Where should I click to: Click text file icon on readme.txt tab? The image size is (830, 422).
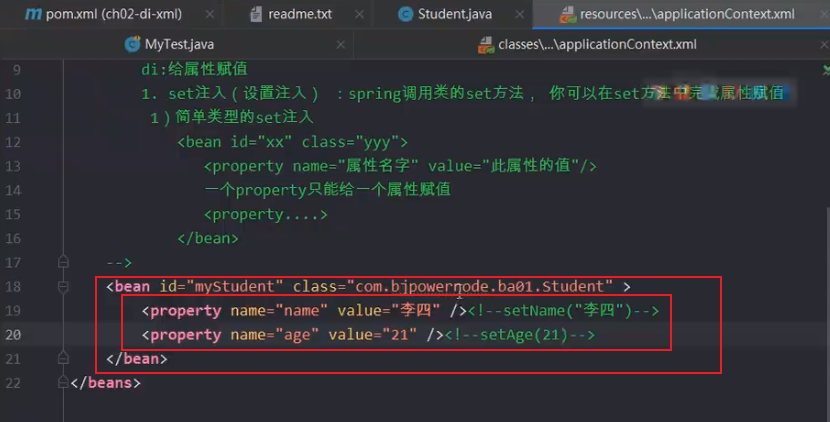coord(256,14)
